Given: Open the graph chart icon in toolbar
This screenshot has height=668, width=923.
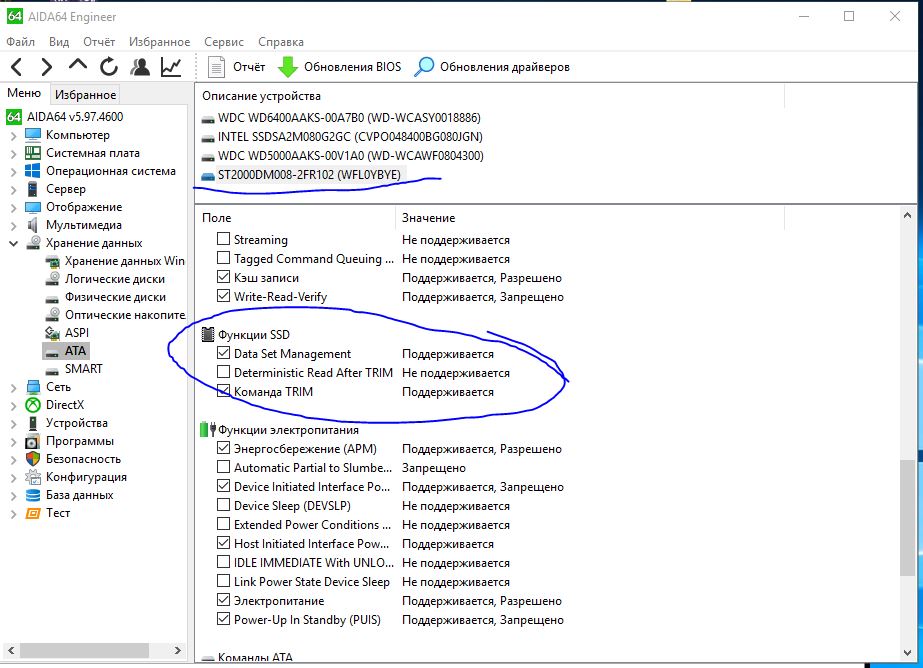Looking at the screenshot, I should (171, 67).
